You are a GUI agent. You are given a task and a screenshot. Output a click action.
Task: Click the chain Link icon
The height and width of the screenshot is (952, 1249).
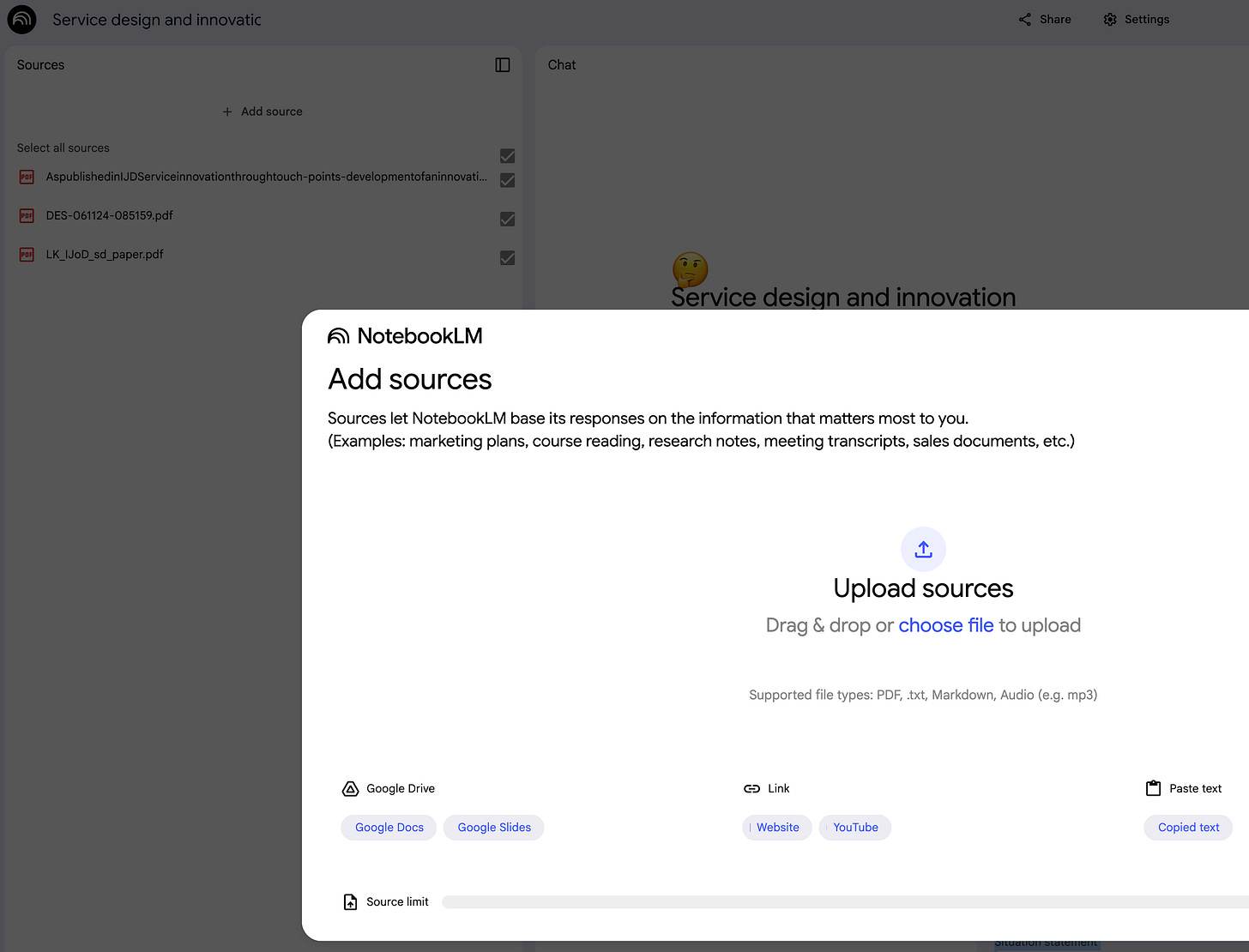[751, 788]
